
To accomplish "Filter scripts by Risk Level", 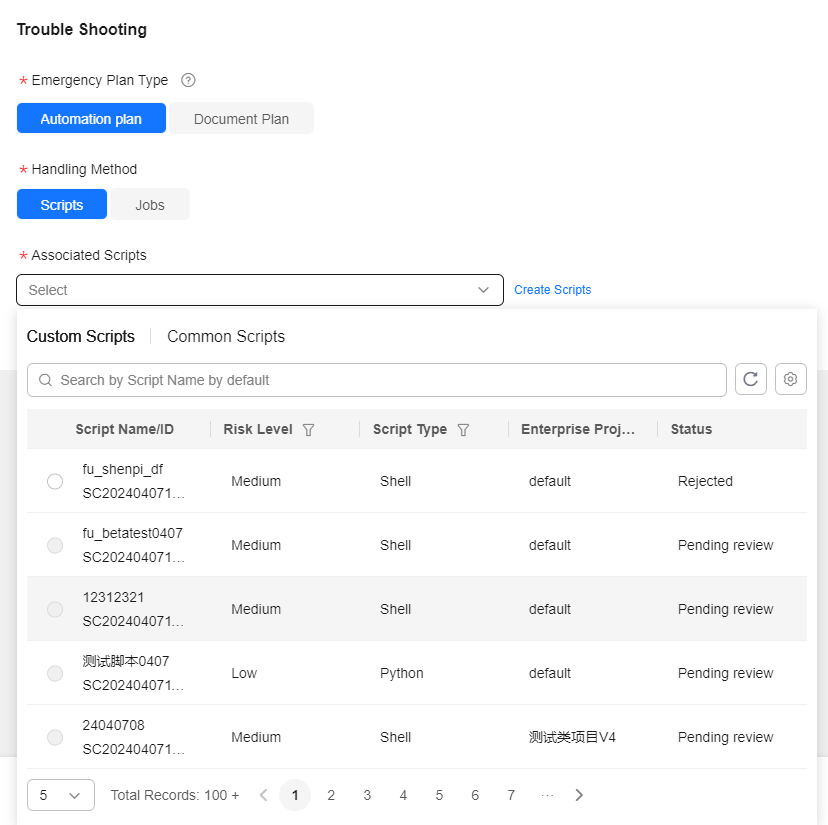I will click(308, 430).
